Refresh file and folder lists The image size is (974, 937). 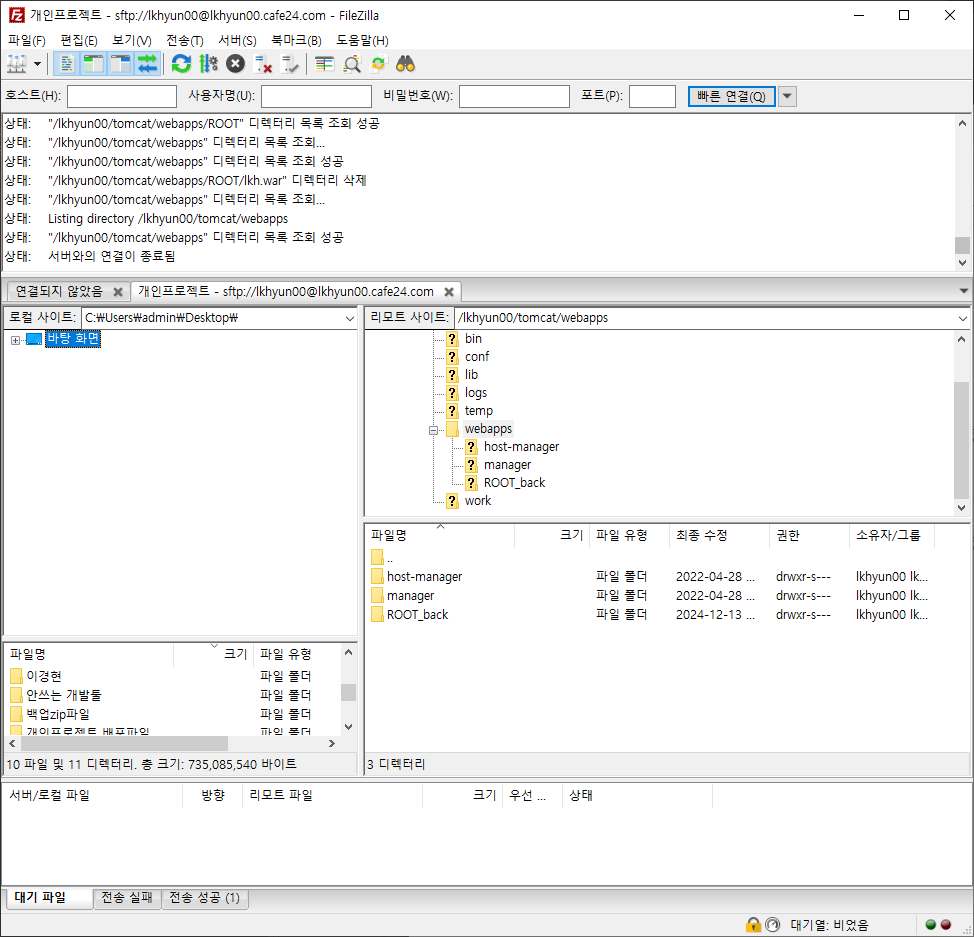[181, 64]
